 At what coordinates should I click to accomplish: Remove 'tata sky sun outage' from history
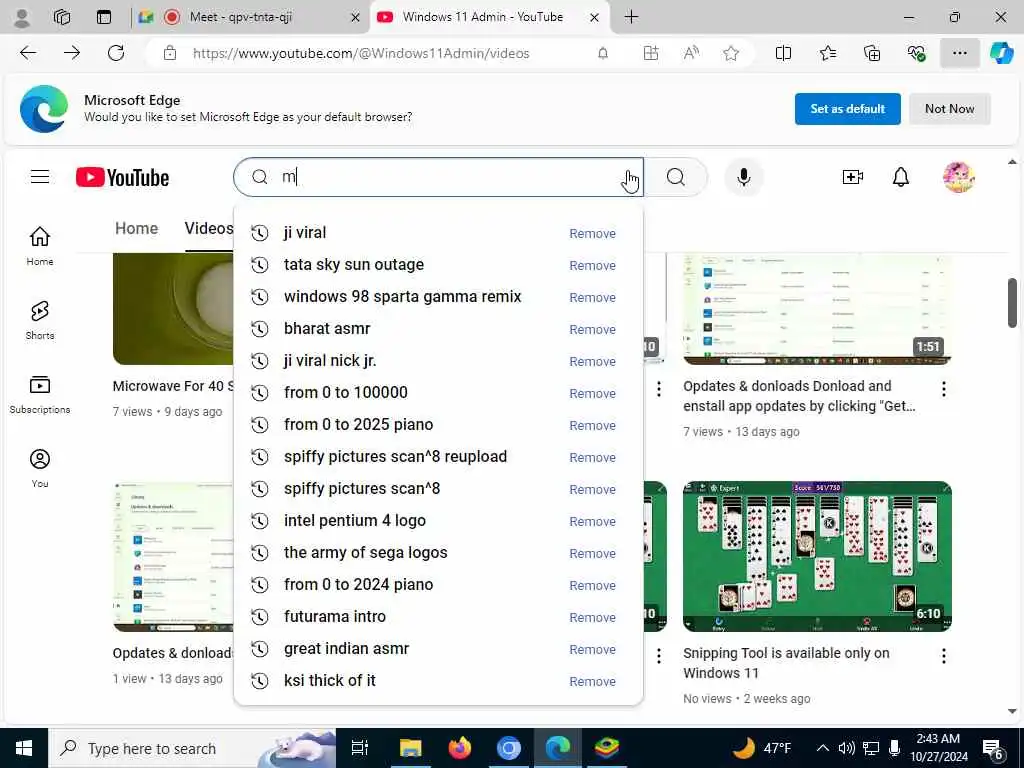coord(592,265)
